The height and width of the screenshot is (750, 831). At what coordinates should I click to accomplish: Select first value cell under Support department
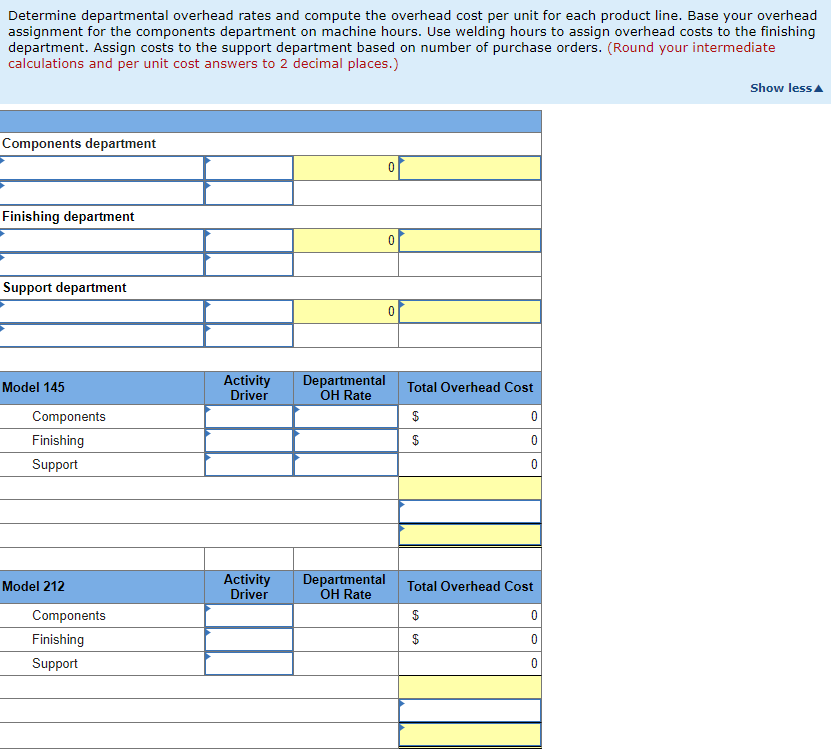click(x=249, y=312)
